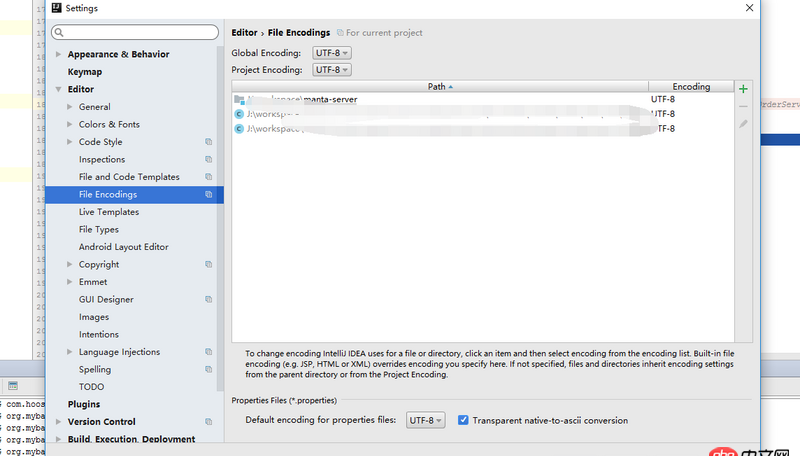Click into the settings search field
Image resolution: width=800 pixels, height=456 pixels.
click(x=135, y=32)
